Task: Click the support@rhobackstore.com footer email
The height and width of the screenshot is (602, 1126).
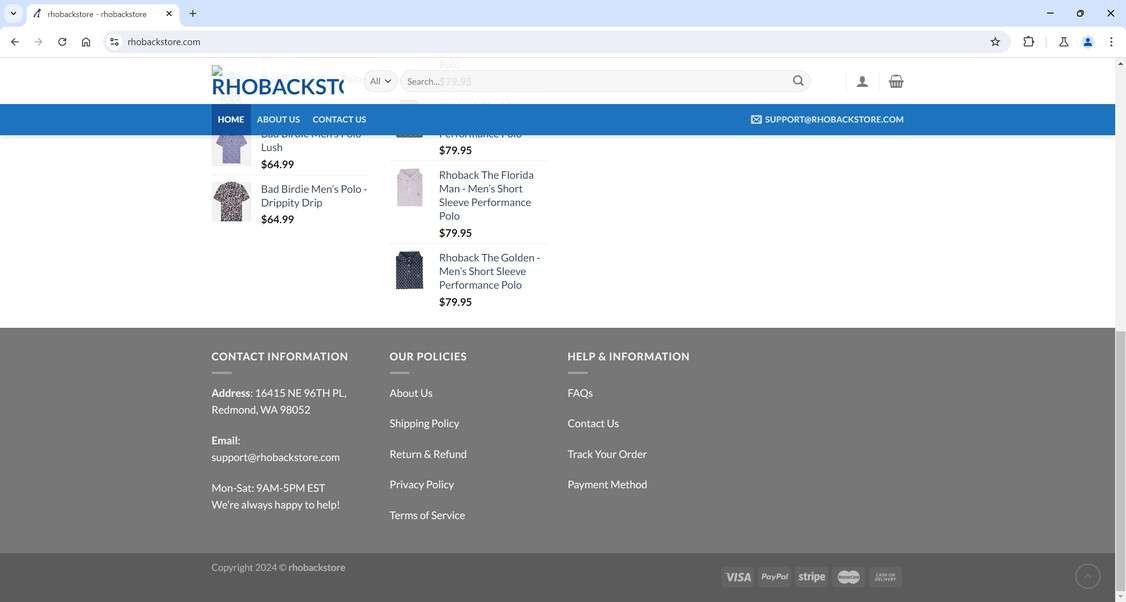Action: 275,457
